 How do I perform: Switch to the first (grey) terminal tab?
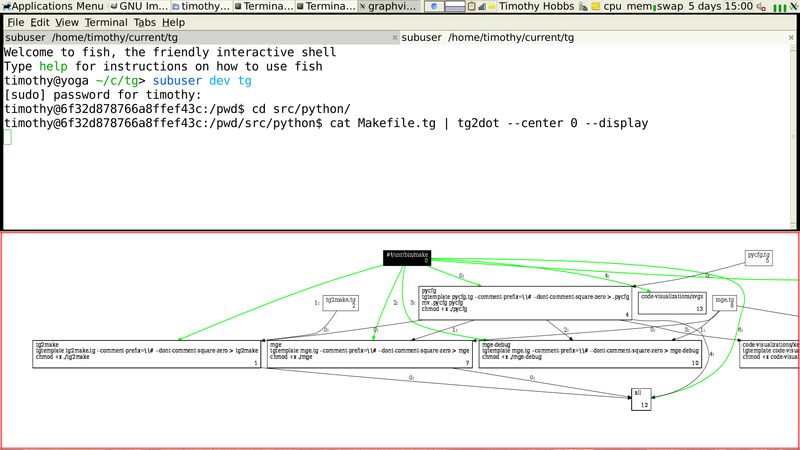201,37
